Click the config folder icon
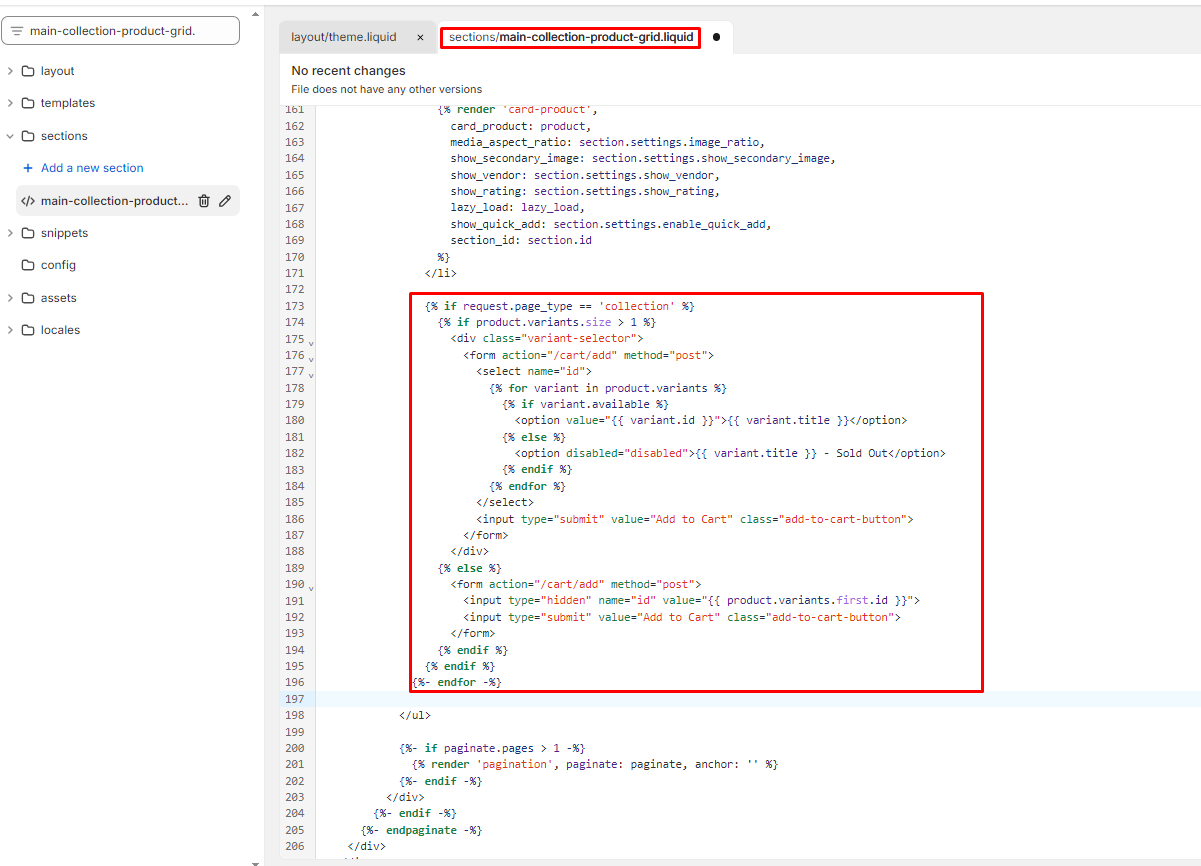Image resolution: width=1201 pixels, height=866 pixels. (x=28, y=265)
